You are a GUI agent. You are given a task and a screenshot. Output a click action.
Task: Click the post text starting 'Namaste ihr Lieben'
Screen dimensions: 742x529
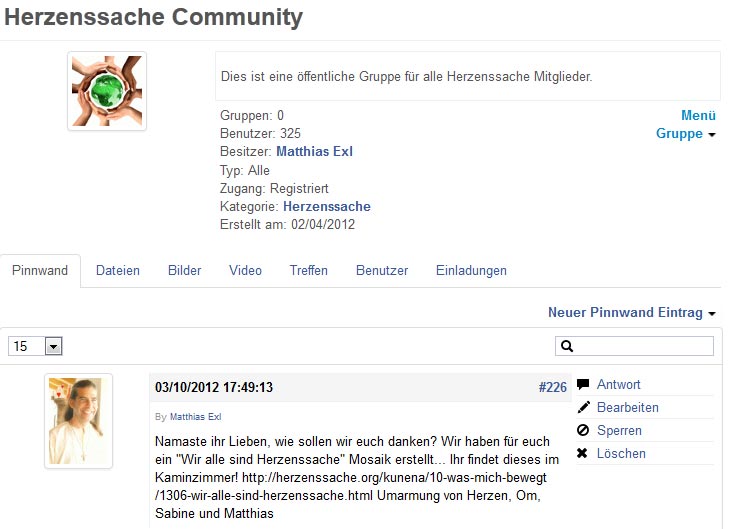tap(357, 477)
